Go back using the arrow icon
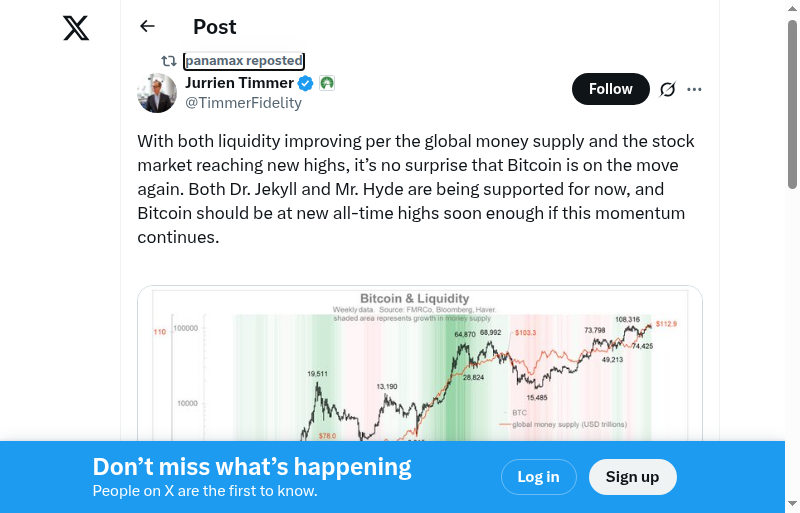The image size is (800, 513). 148,27
